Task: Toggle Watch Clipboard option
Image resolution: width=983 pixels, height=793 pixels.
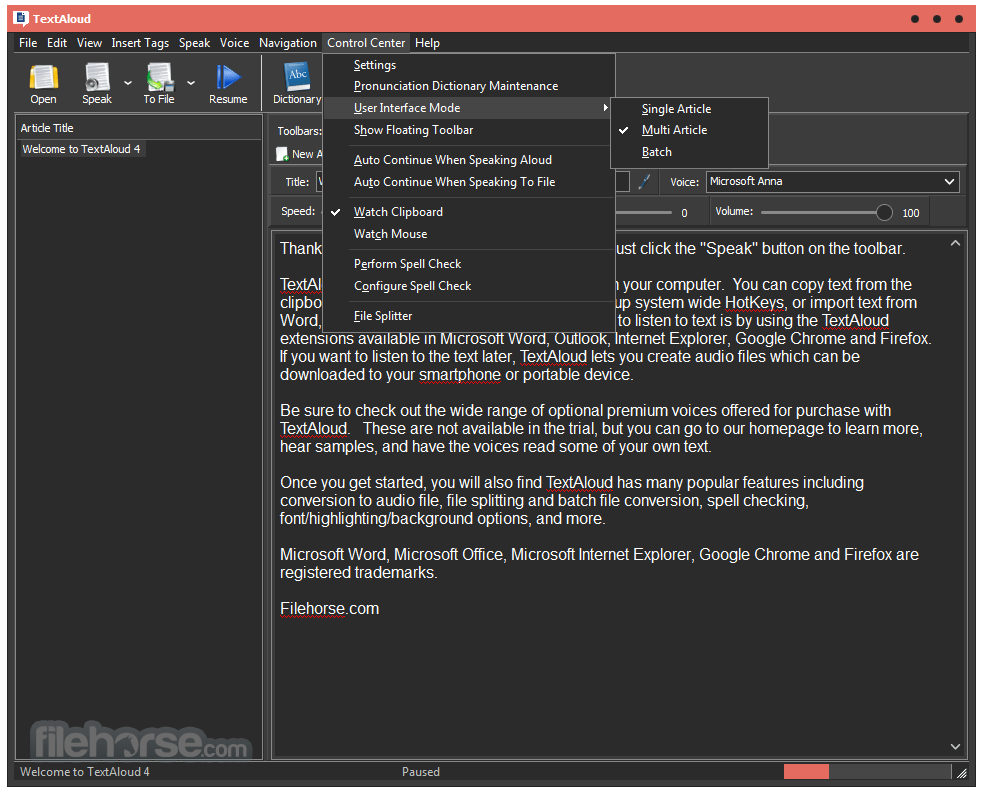Action: (468, 212)
